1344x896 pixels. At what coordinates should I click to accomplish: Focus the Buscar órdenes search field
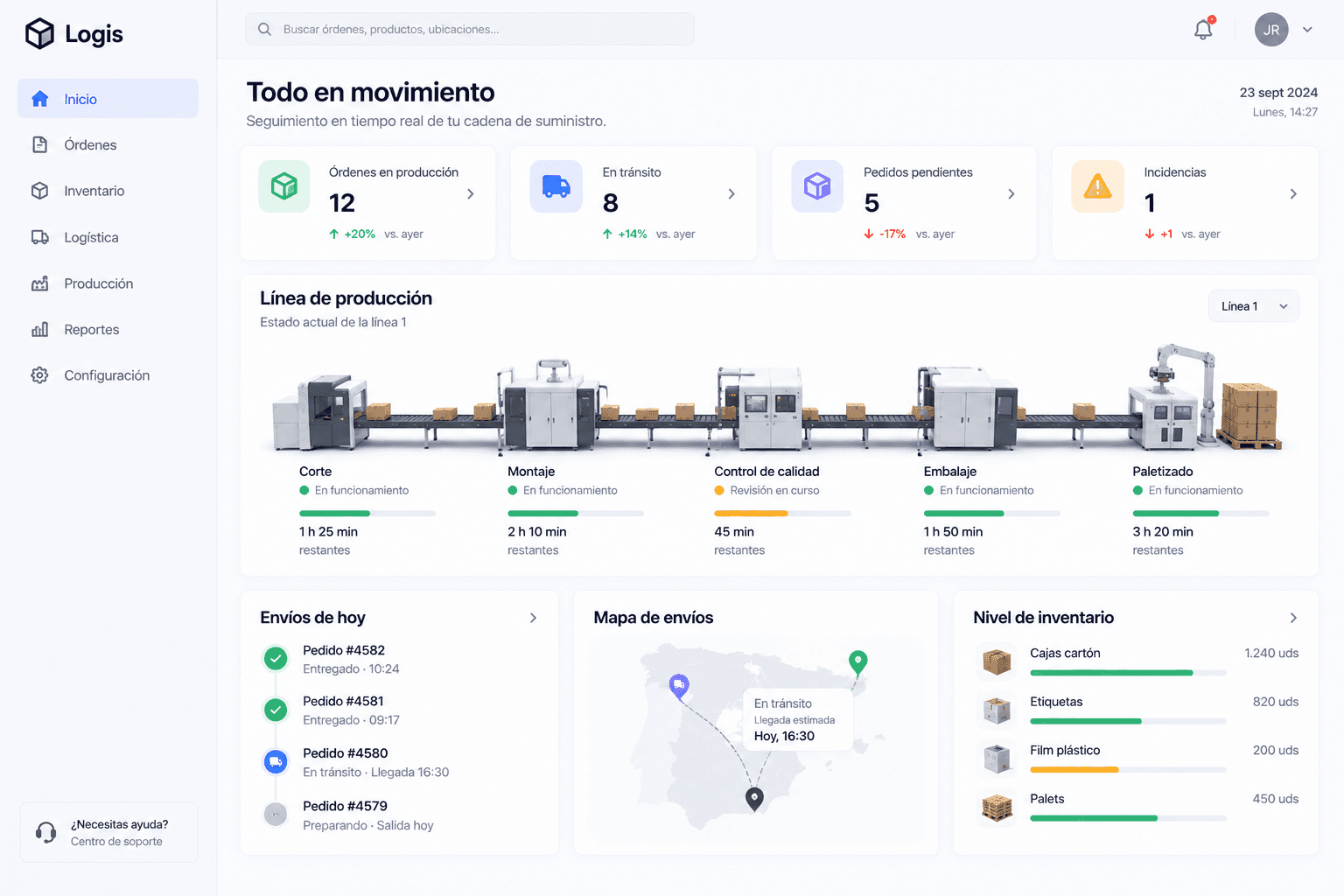coord(470,29)
